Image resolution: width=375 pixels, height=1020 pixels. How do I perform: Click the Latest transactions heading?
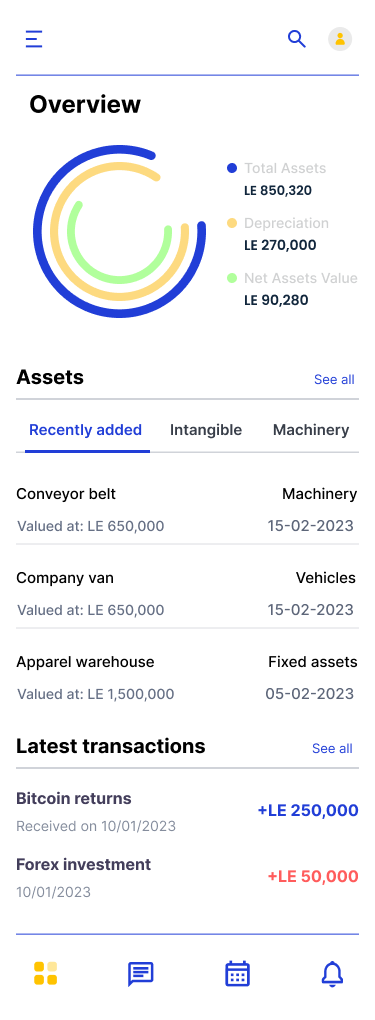[111, 746]
